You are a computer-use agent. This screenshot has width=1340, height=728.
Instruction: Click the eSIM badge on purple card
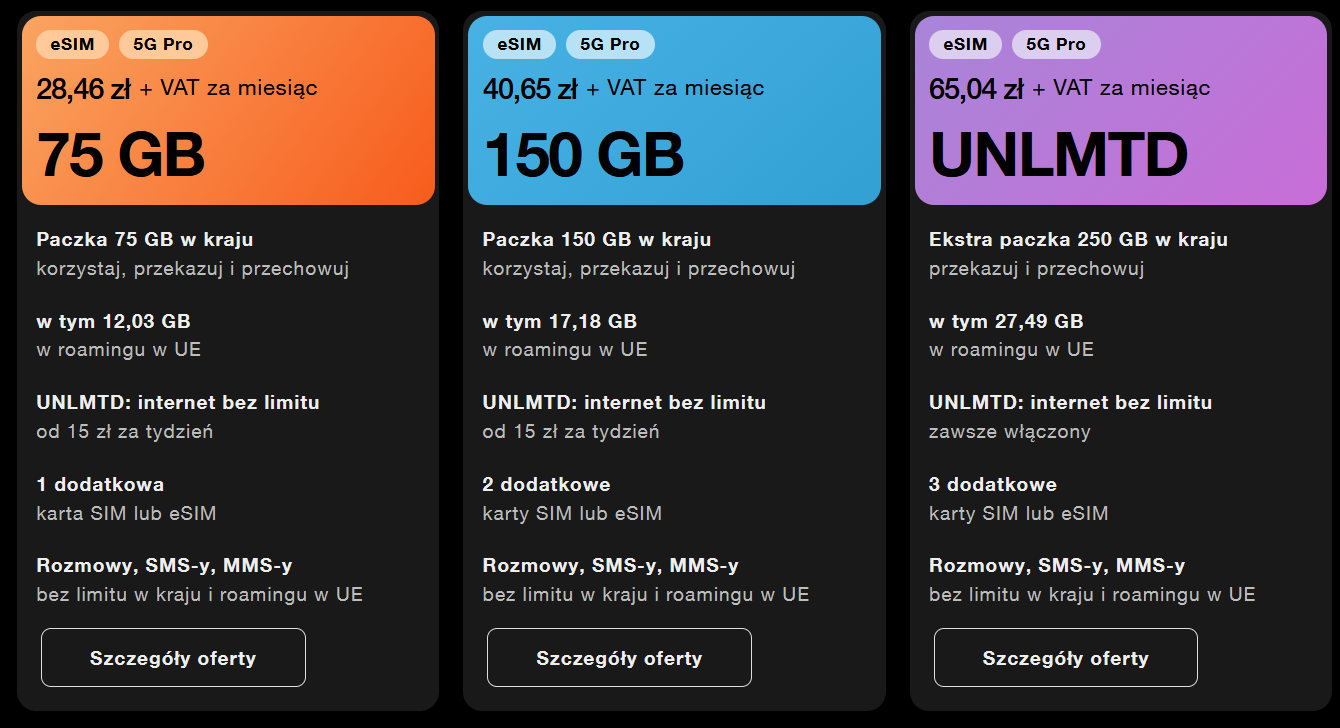tap(965, 44)
